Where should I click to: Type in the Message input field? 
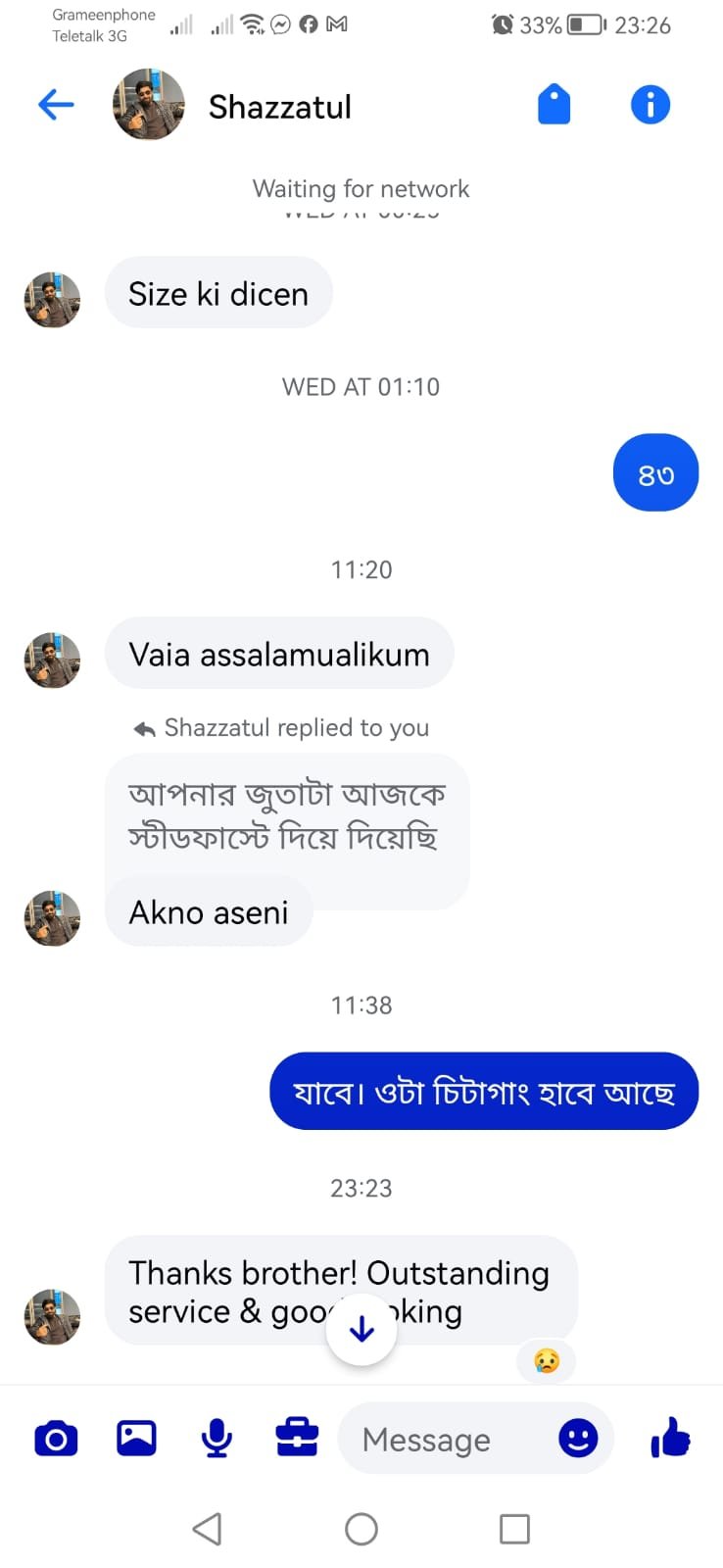click(x=441, y=1439)
